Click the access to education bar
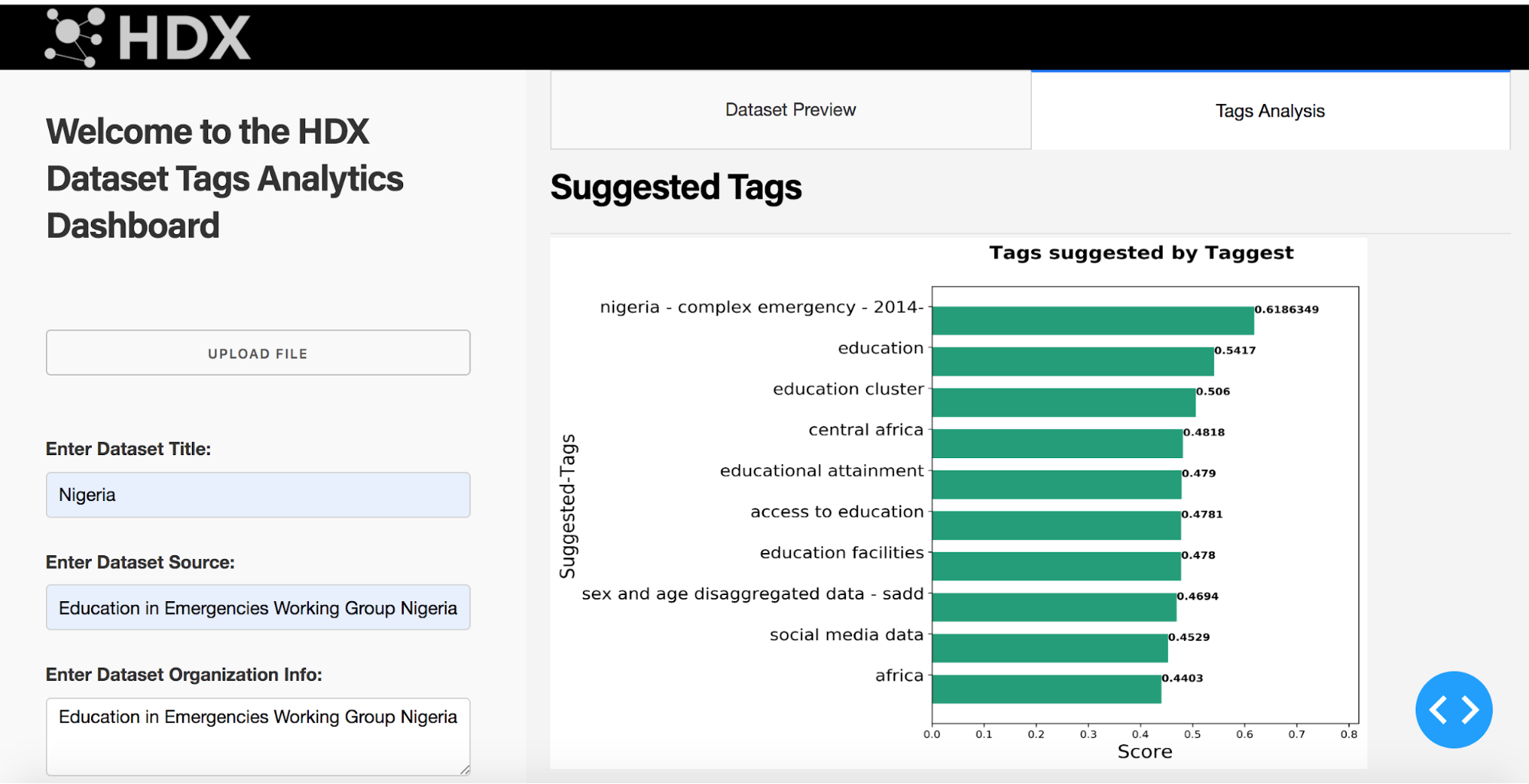The width and height of the screenshot is (1529, 784). point(1056,525)
